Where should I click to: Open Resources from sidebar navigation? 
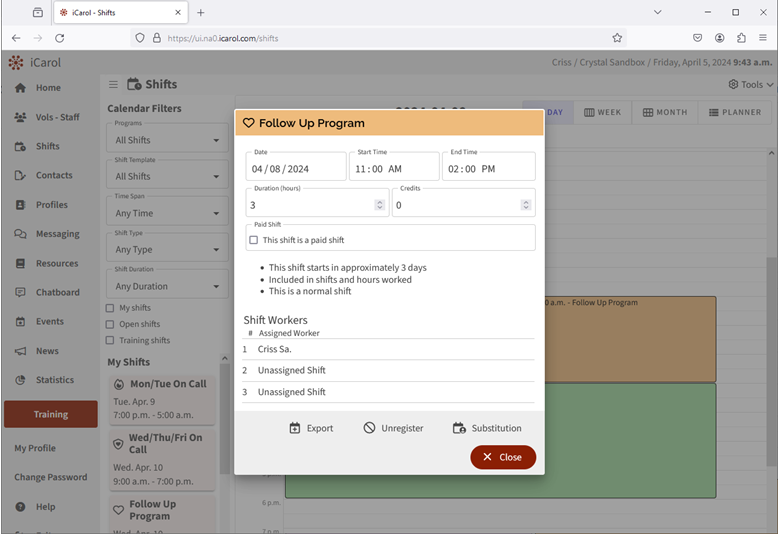[56, 264]
